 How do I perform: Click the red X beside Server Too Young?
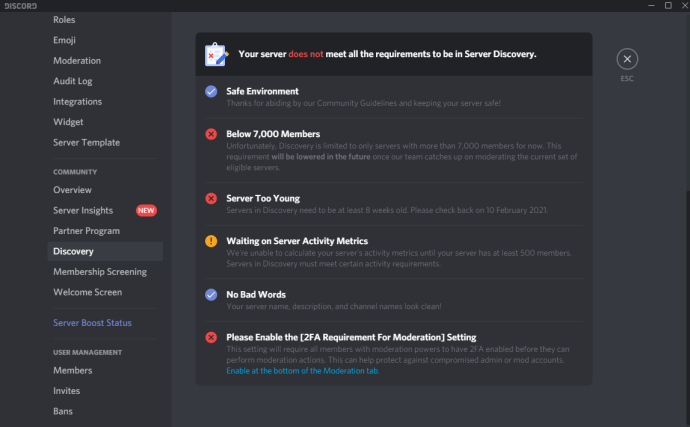tap(211, 198)
